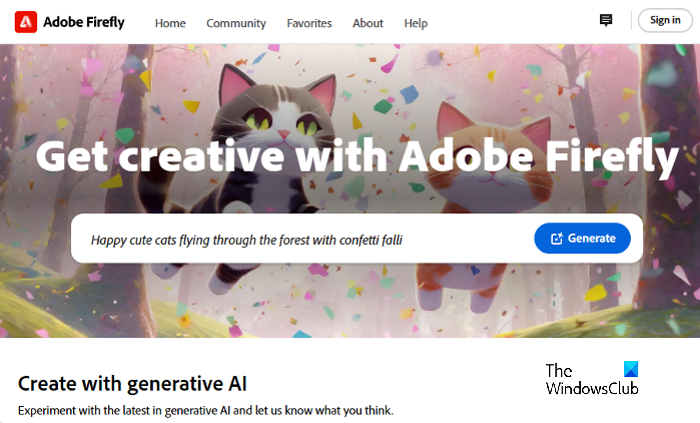Click Help in the top navigation
This screenshot has width=700, height=423.
(415, 23)
